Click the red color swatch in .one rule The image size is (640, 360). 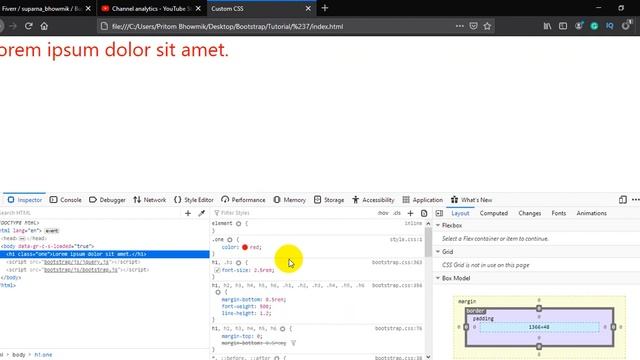[x=244, y=247]
